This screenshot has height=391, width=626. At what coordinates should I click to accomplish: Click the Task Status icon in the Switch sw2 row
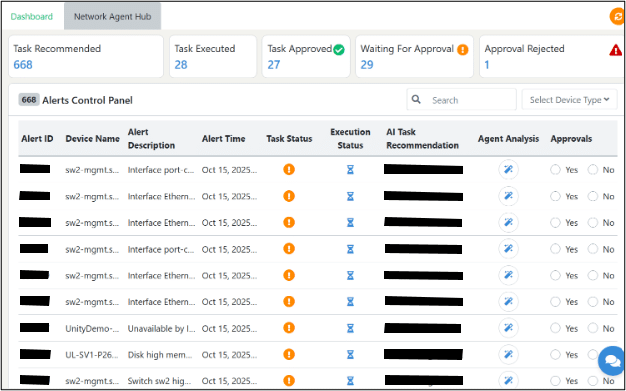(289, 381)
